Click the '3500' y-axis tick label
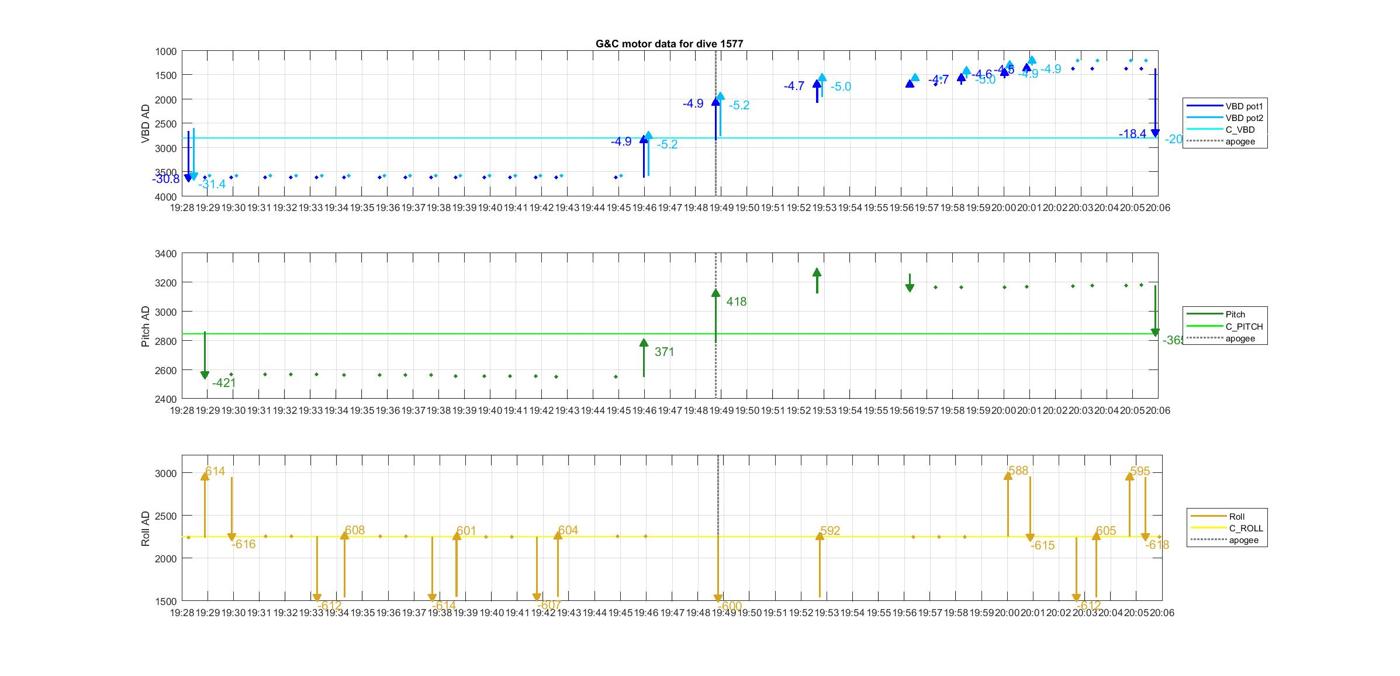 tap(165, 173)
